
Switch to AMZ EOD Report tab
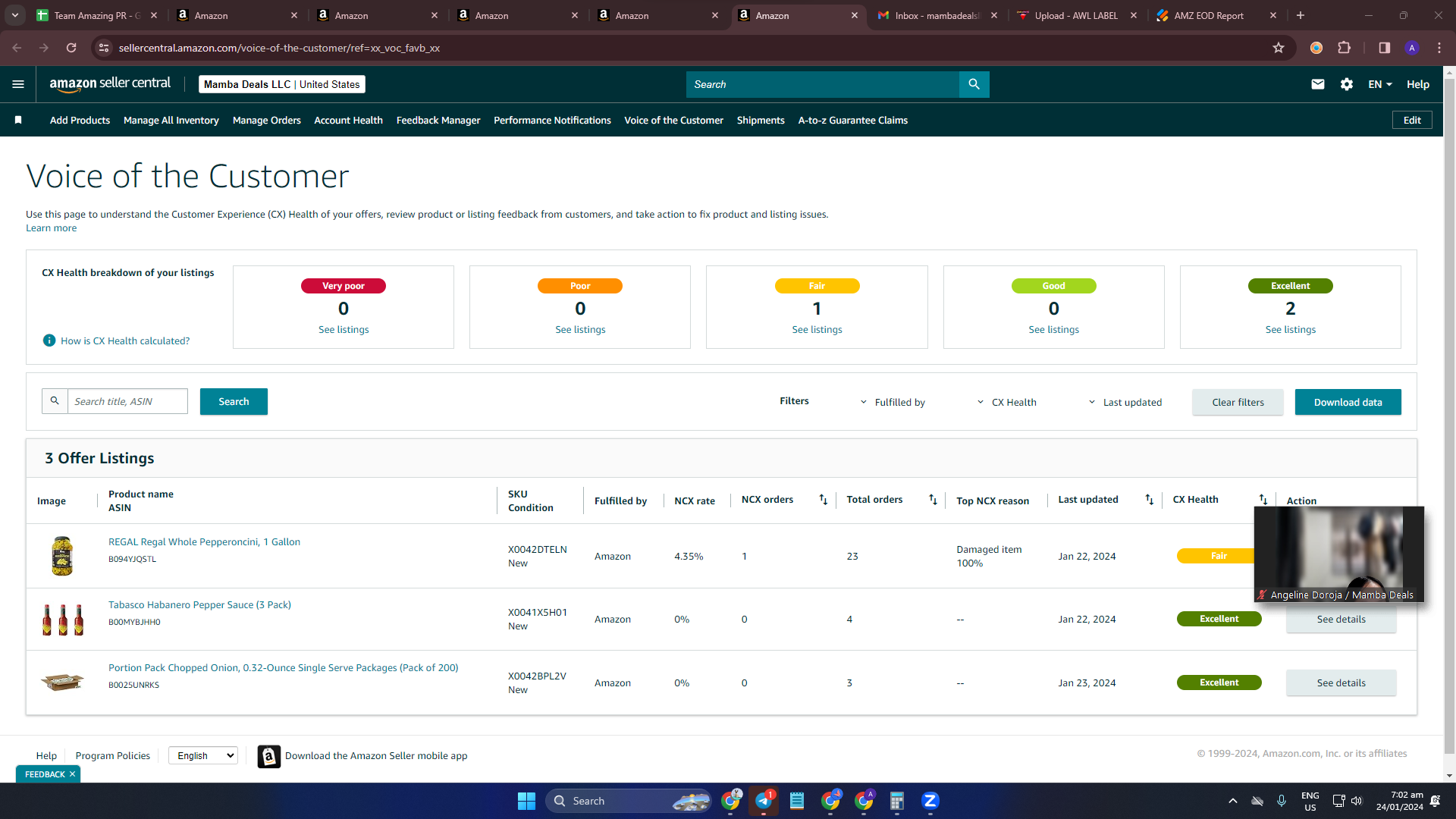coord(1217,15)
